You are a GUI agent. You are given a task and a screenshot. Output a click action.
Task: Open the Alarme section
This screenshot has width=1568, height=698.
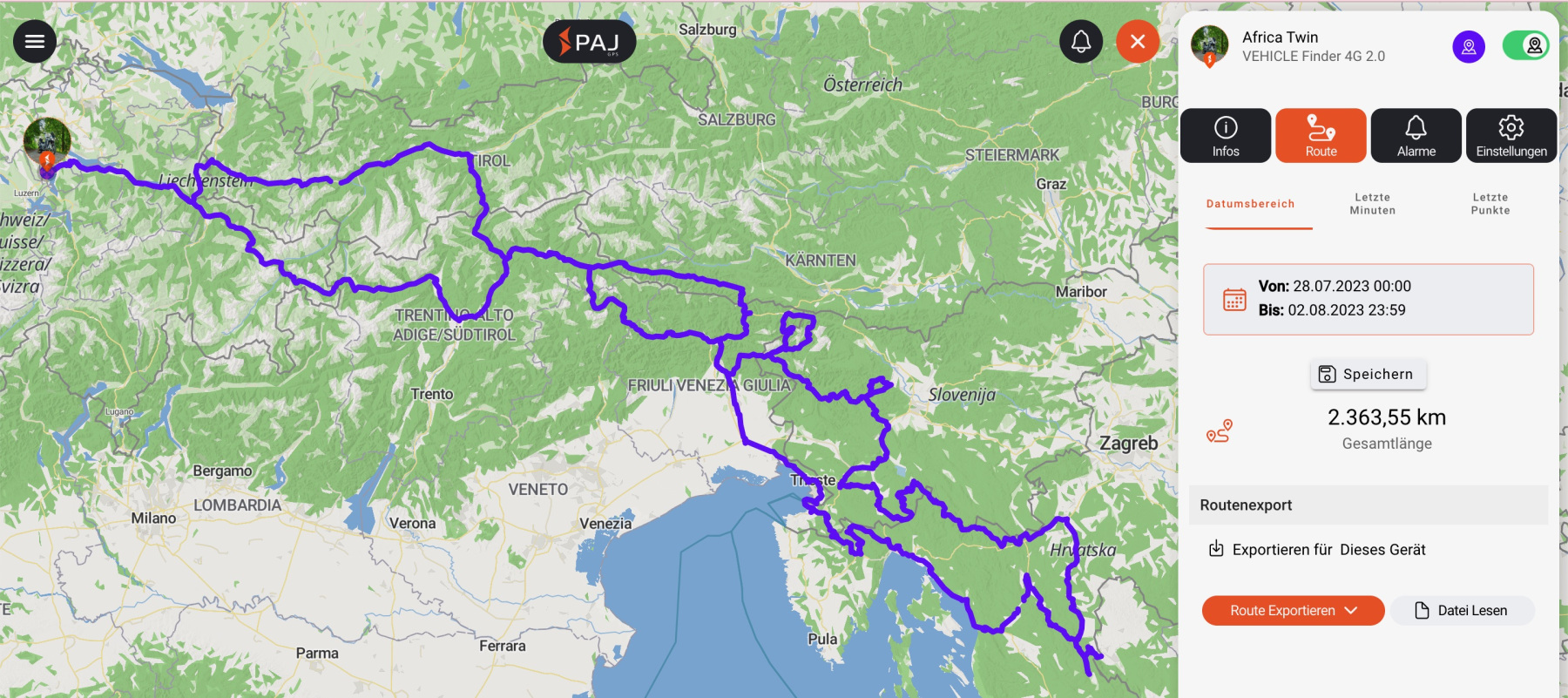pos(1416,136)
